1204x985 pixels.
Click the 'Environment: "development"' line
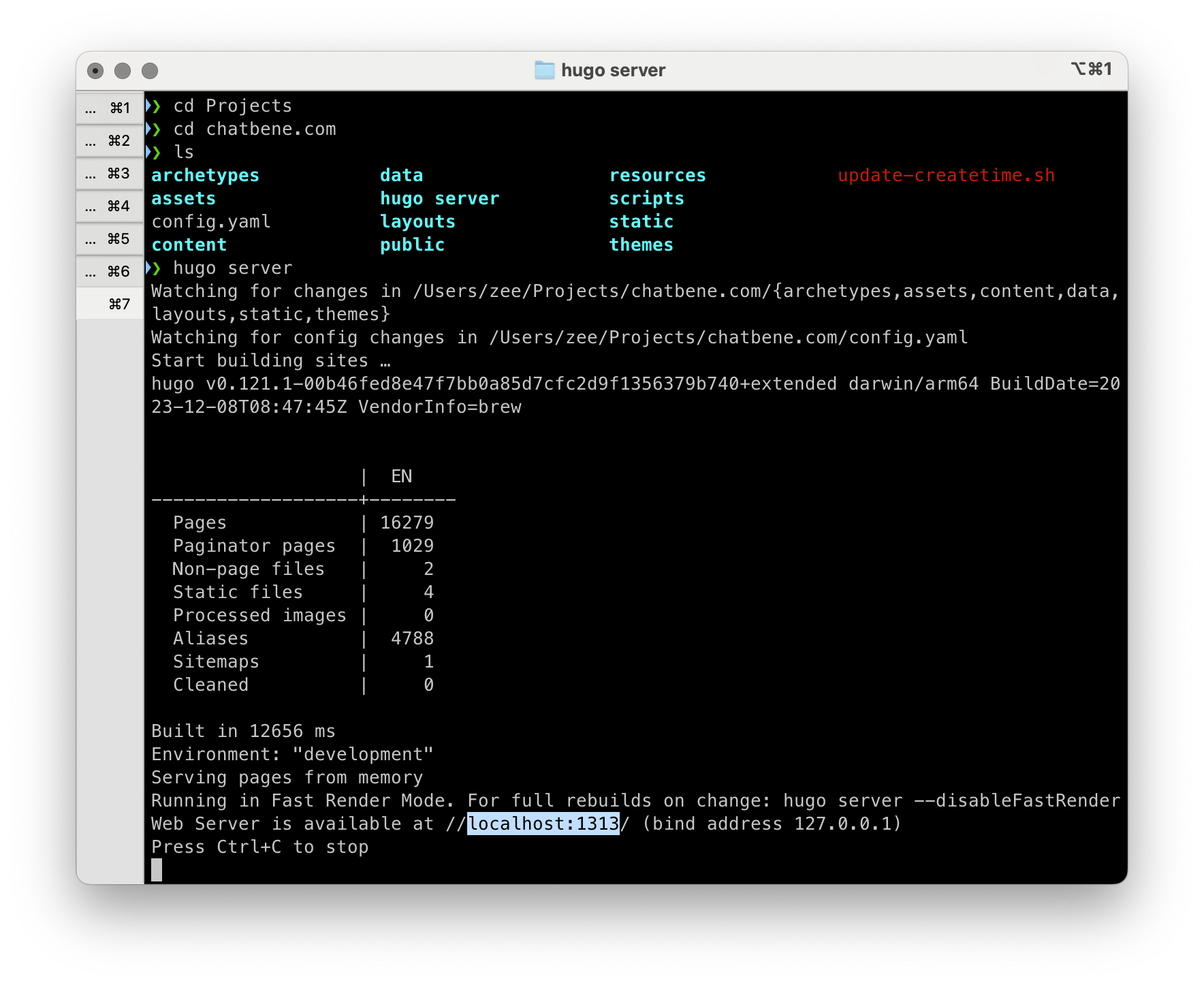292,755
